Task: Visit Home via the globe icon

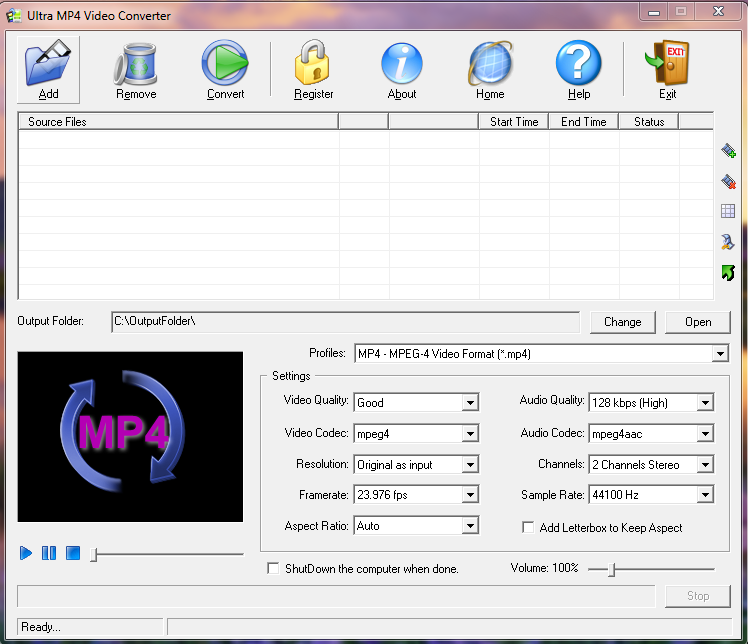Action: point(490,70)
